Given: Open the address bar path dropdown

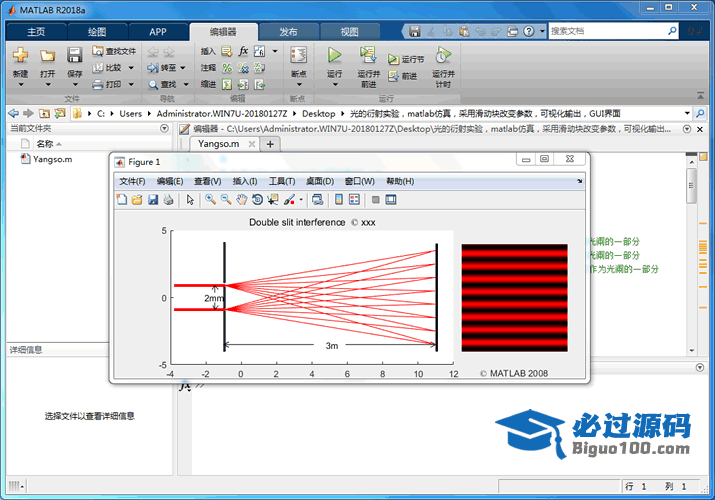Looking at the screenshot, I should pos(687,113).
